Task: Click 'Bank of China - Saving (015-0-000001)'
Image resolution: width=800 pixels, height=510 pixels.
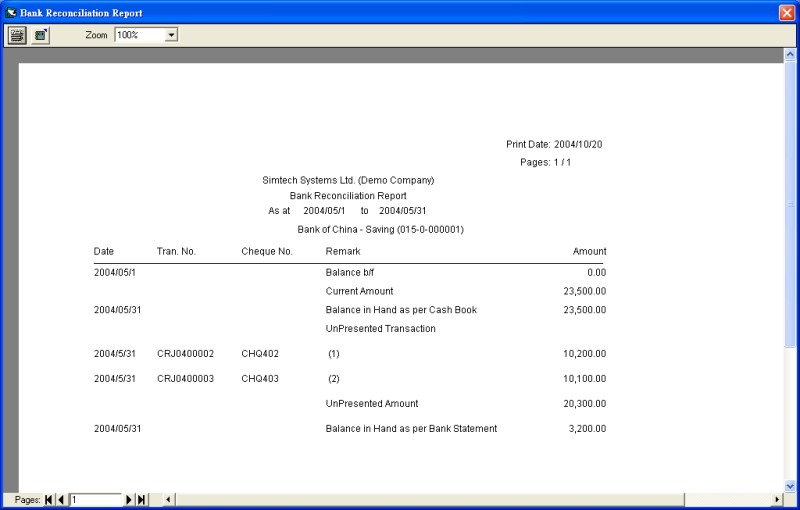Action: tap(381, 230)
